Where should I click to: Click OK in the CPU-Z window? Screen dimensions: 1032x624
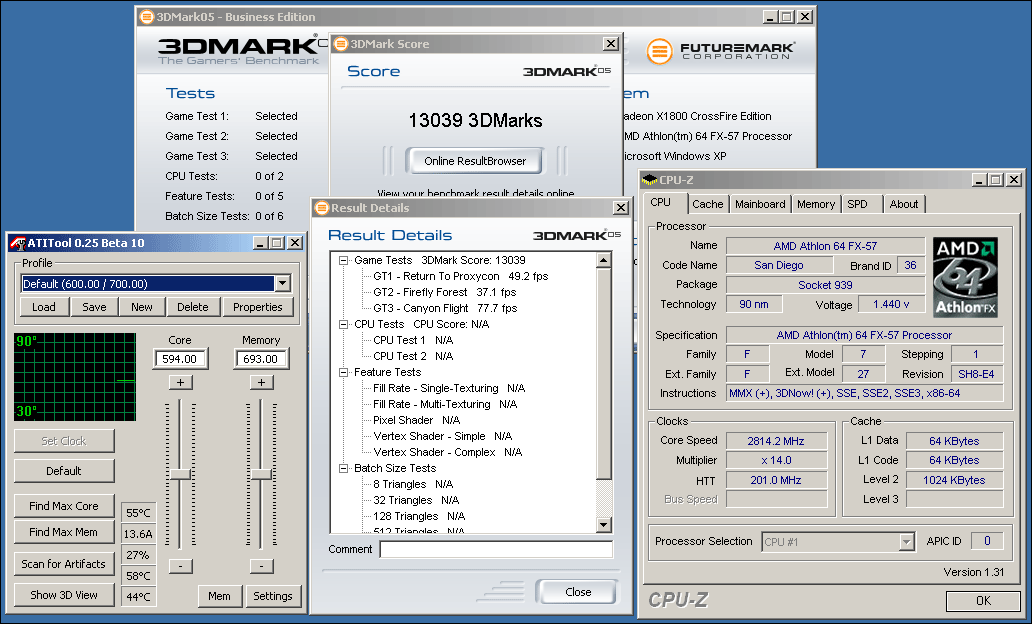point(983,600)
